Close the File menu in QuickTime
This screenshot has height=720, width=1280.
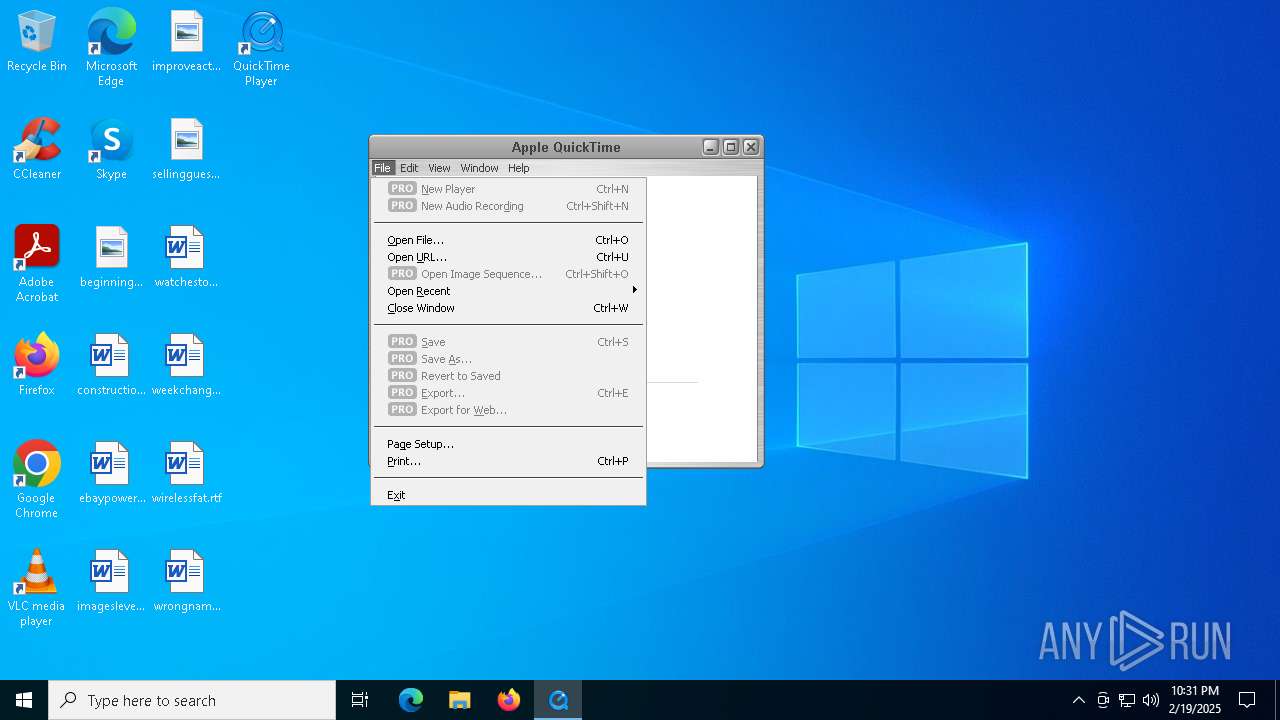[382, 168]
